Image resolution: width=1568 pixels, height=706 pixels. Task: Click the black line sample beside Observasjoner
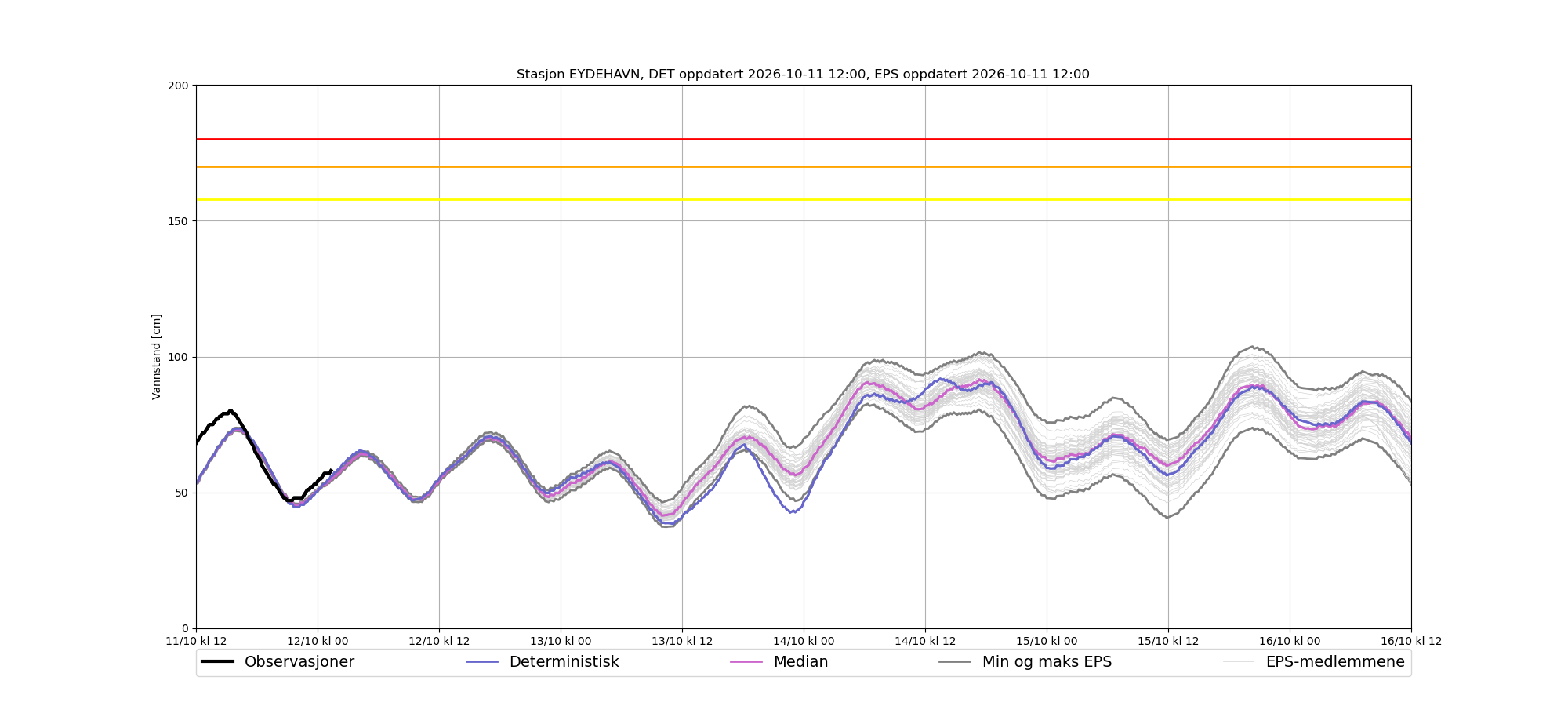218,662
